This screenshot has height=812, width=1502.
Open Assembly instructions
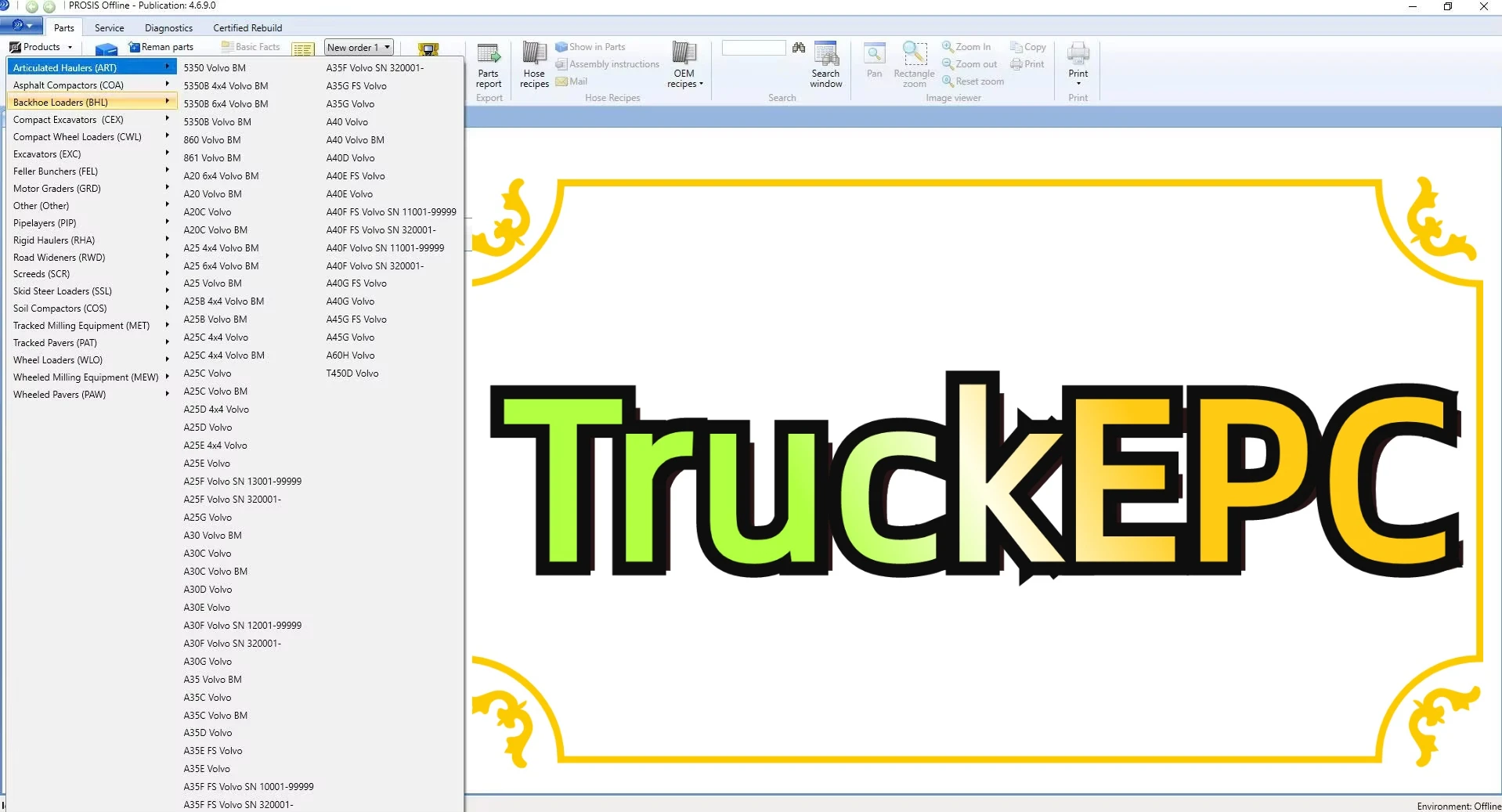(608, 64)
